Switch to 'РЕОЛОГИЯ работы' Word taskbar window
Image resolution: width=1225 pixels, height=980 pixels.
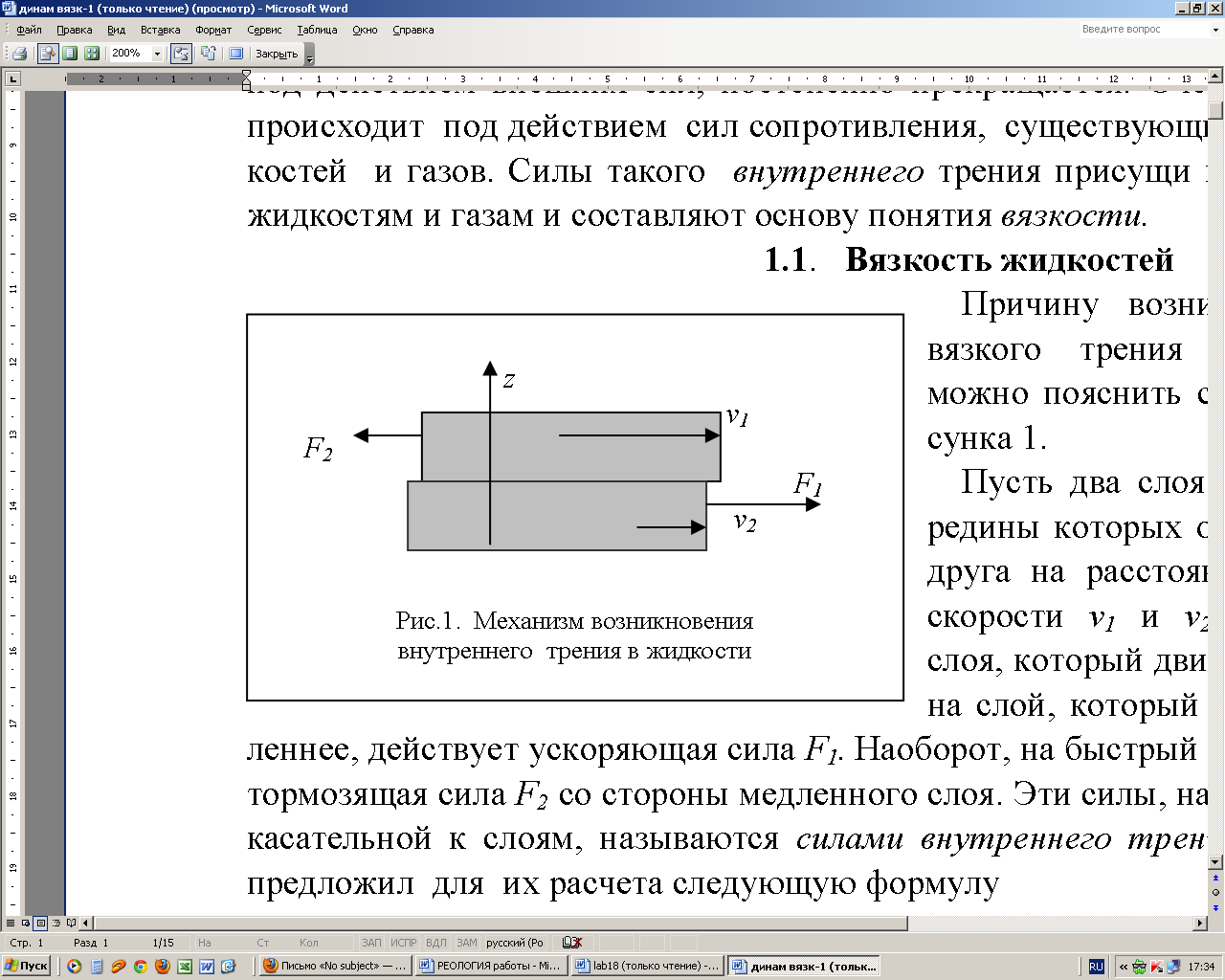[493, 967]
